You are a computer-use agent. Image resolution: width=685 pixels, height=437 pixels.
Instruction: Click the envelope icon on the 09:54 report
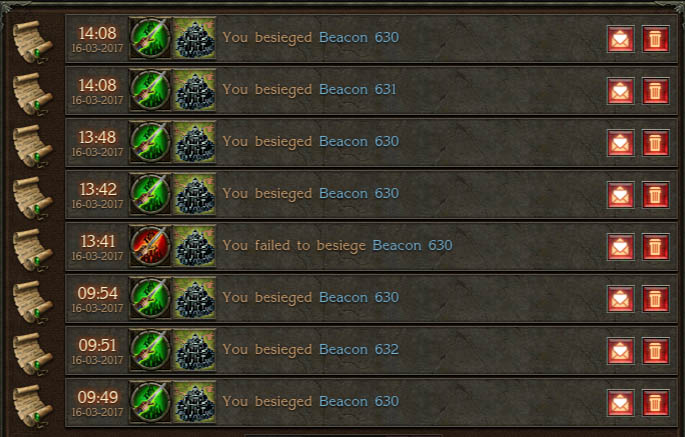(x=620, y=299)
